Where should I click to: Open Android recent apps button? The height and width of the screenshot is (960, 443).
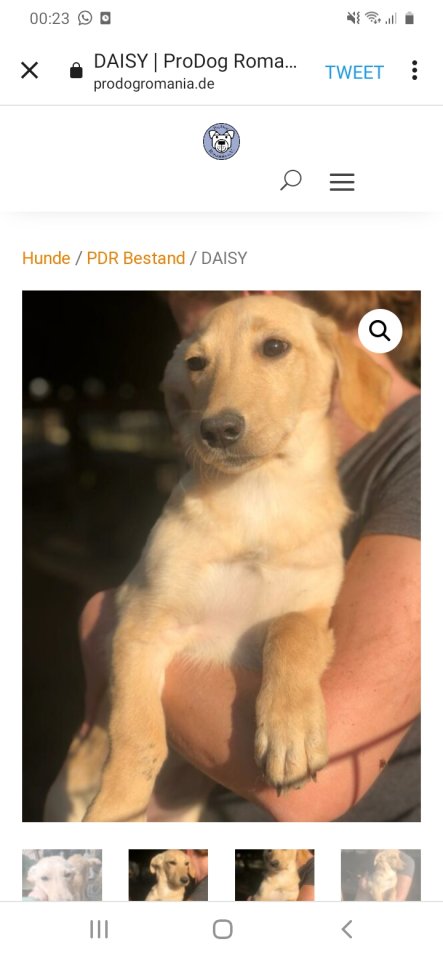click(99, 929)
